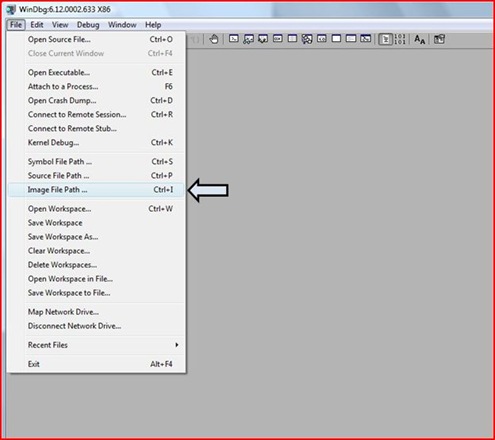Viewport: 495px width, 440px height.
Task: Select Clear Workspace... entry
Action: [96, 251]
